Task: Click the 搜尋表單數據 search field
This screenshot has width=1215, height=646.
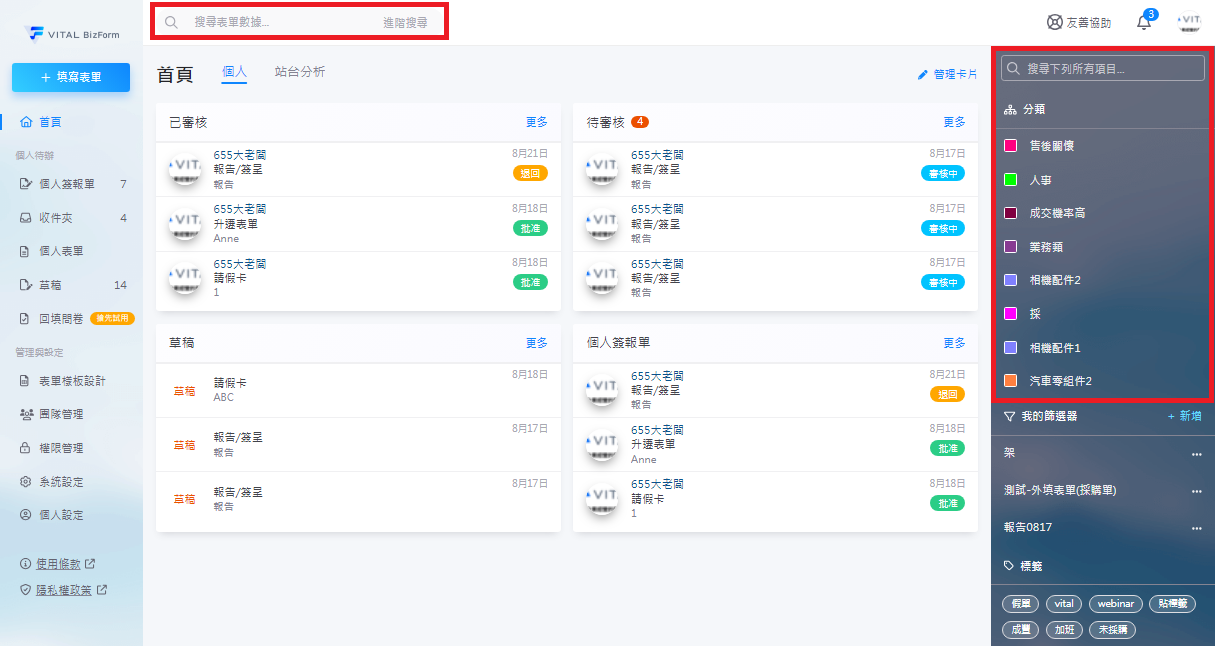Action: click(280, 22)
